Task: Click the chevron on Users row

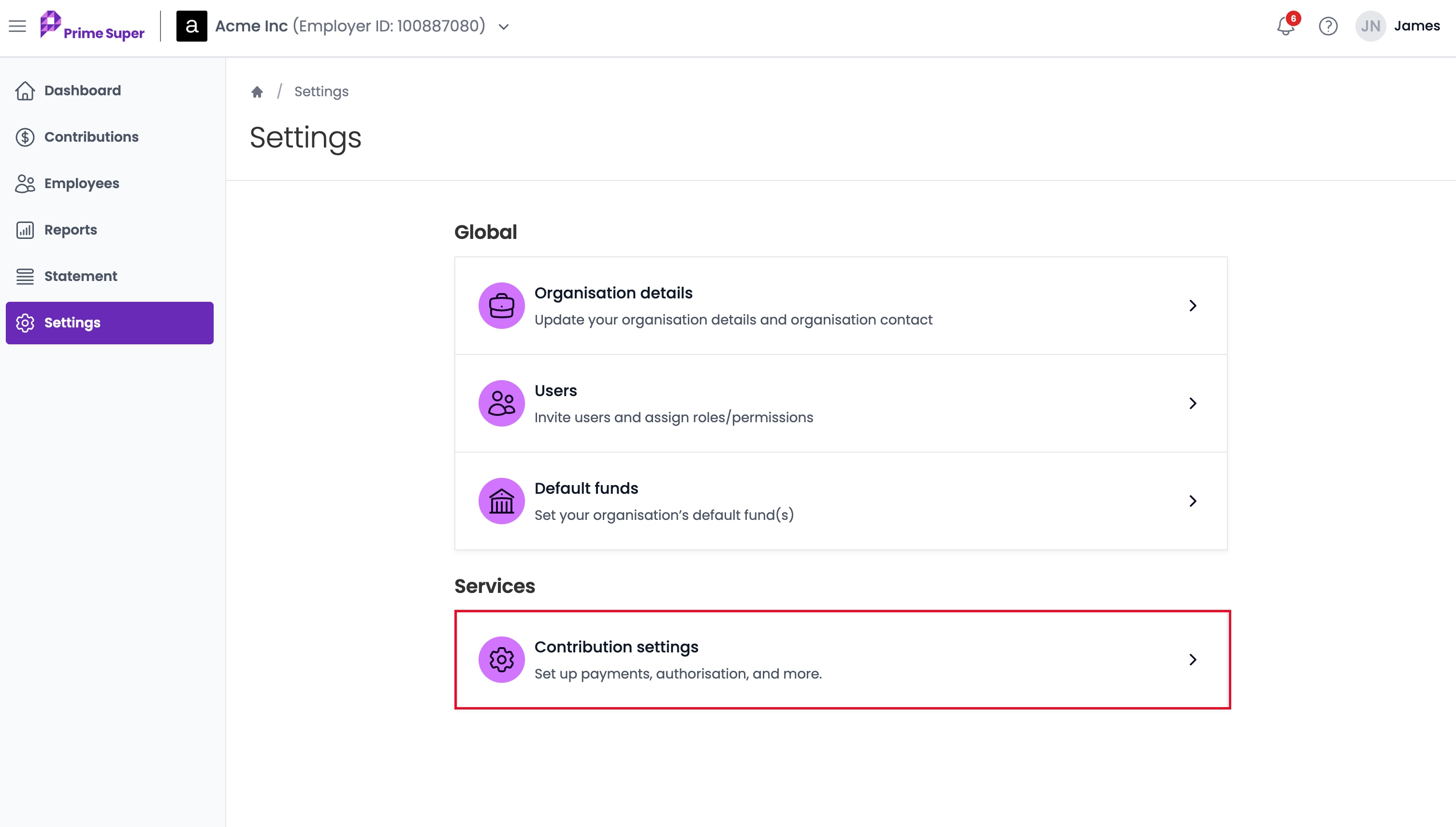Action: point(1193,403)
